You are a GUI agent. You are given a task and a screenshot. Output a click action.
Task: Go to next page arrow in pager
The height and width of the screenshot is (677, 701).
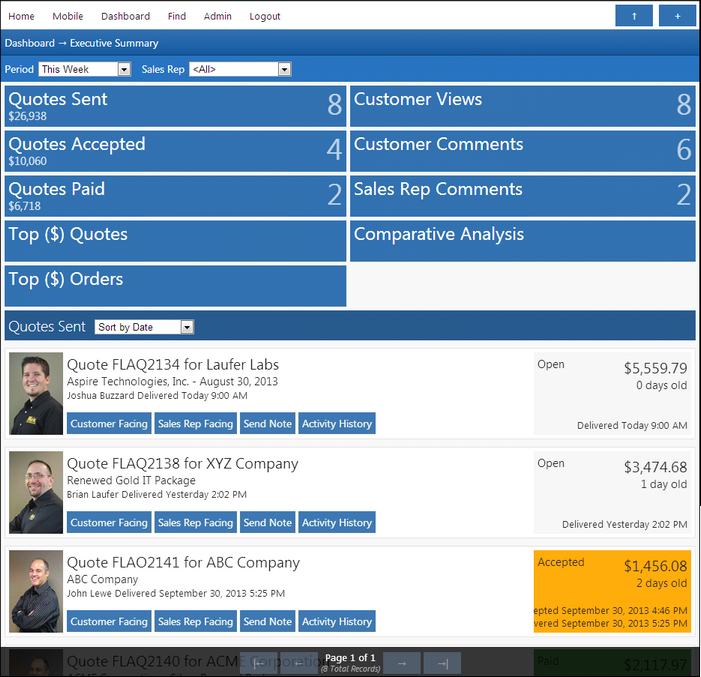point(401,662)
